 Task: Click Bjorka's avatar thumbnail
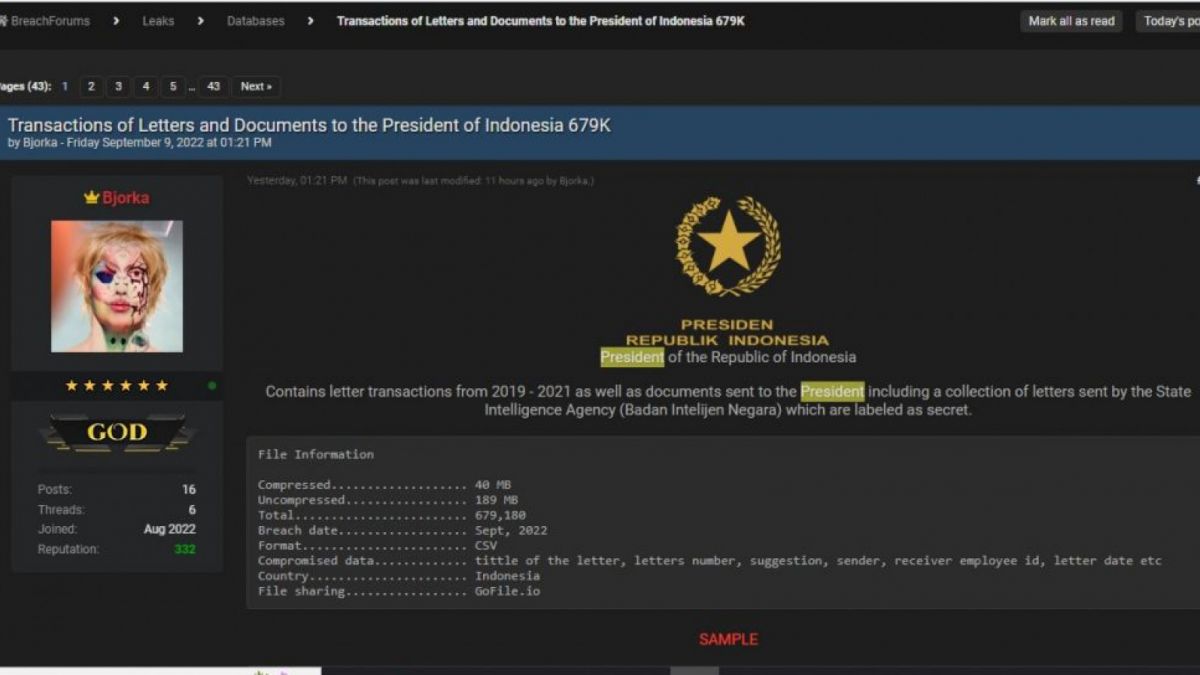[116, 286]
